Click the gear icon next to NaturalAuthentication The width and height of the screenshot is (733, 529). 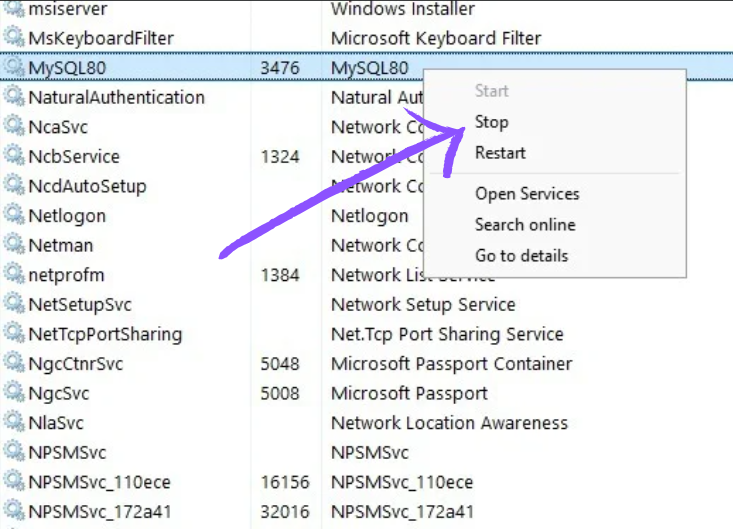point(13,97)
